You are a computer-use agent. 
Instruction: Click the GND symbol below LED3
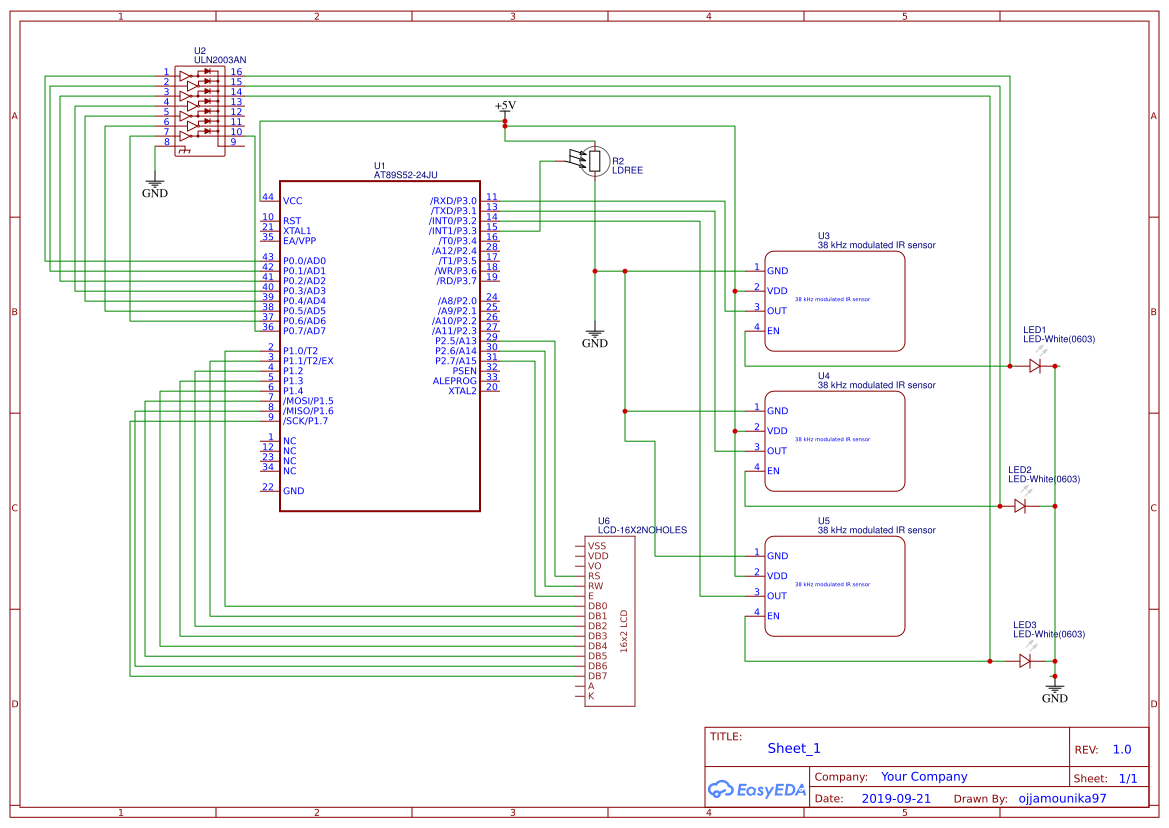click(x=1055, y=693)
